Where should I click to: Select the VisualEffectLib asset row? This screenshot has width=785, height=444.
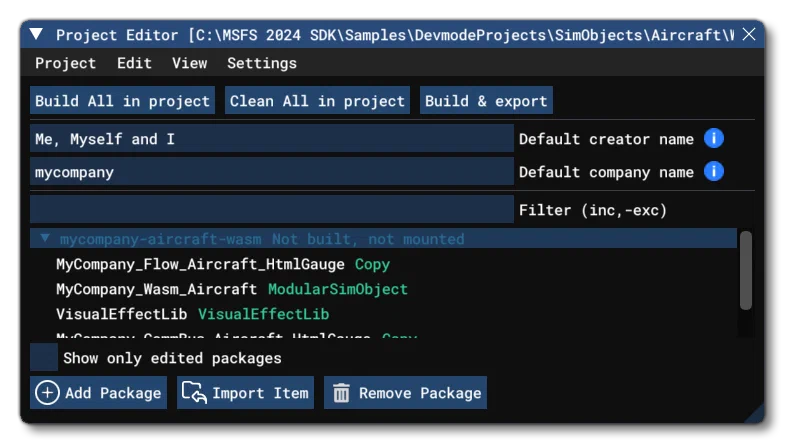click(x=193, y=314)
